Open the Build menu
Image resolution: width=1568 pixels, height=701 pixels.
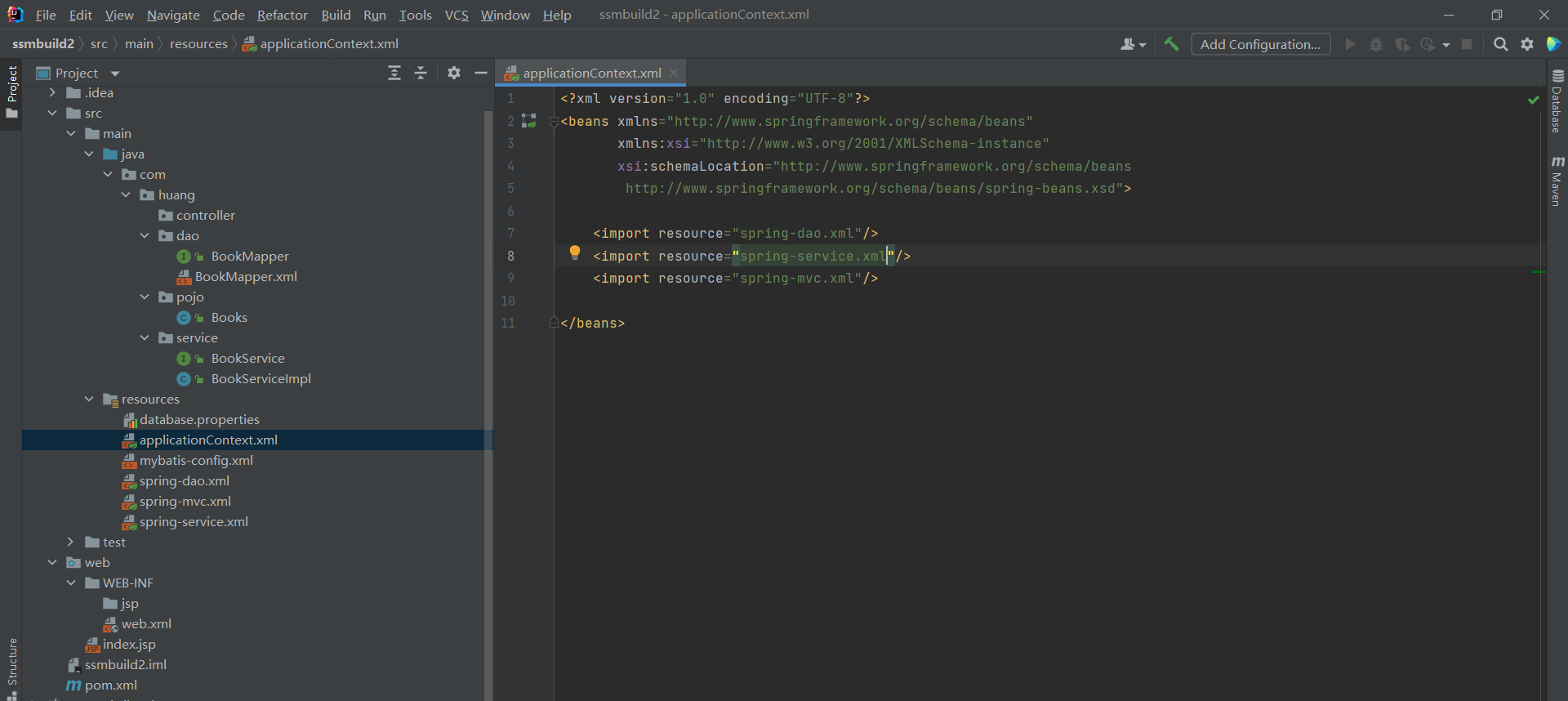[x=336, y=15]
